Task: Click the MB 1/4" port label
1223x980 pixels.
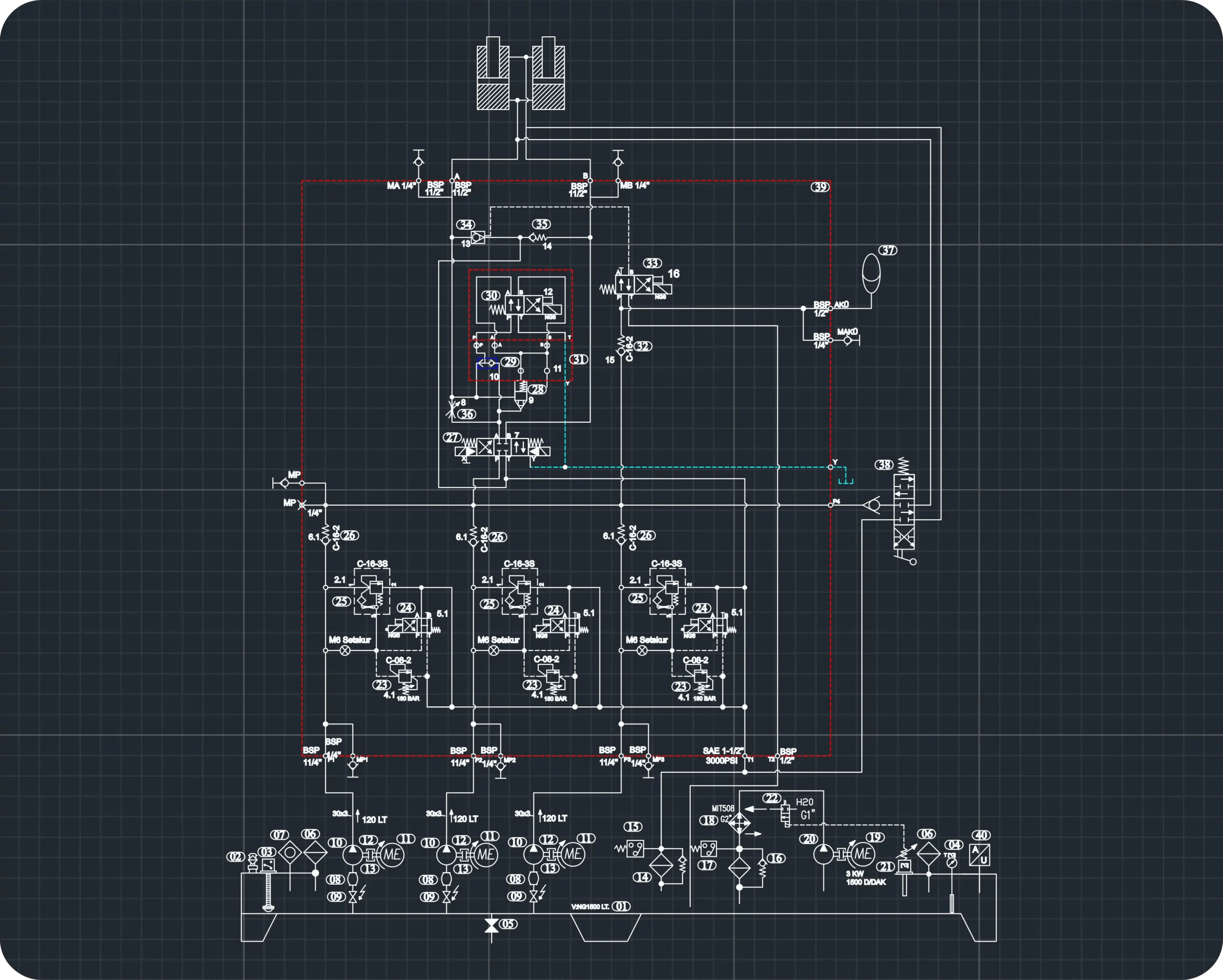Action: coord(635,185)
